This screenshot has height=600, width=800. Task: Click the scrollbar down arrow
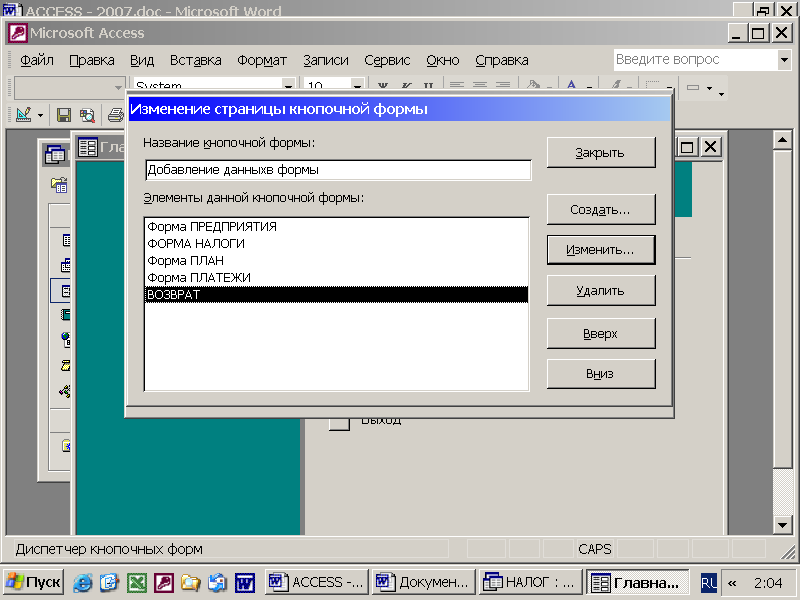coord(782,524)
